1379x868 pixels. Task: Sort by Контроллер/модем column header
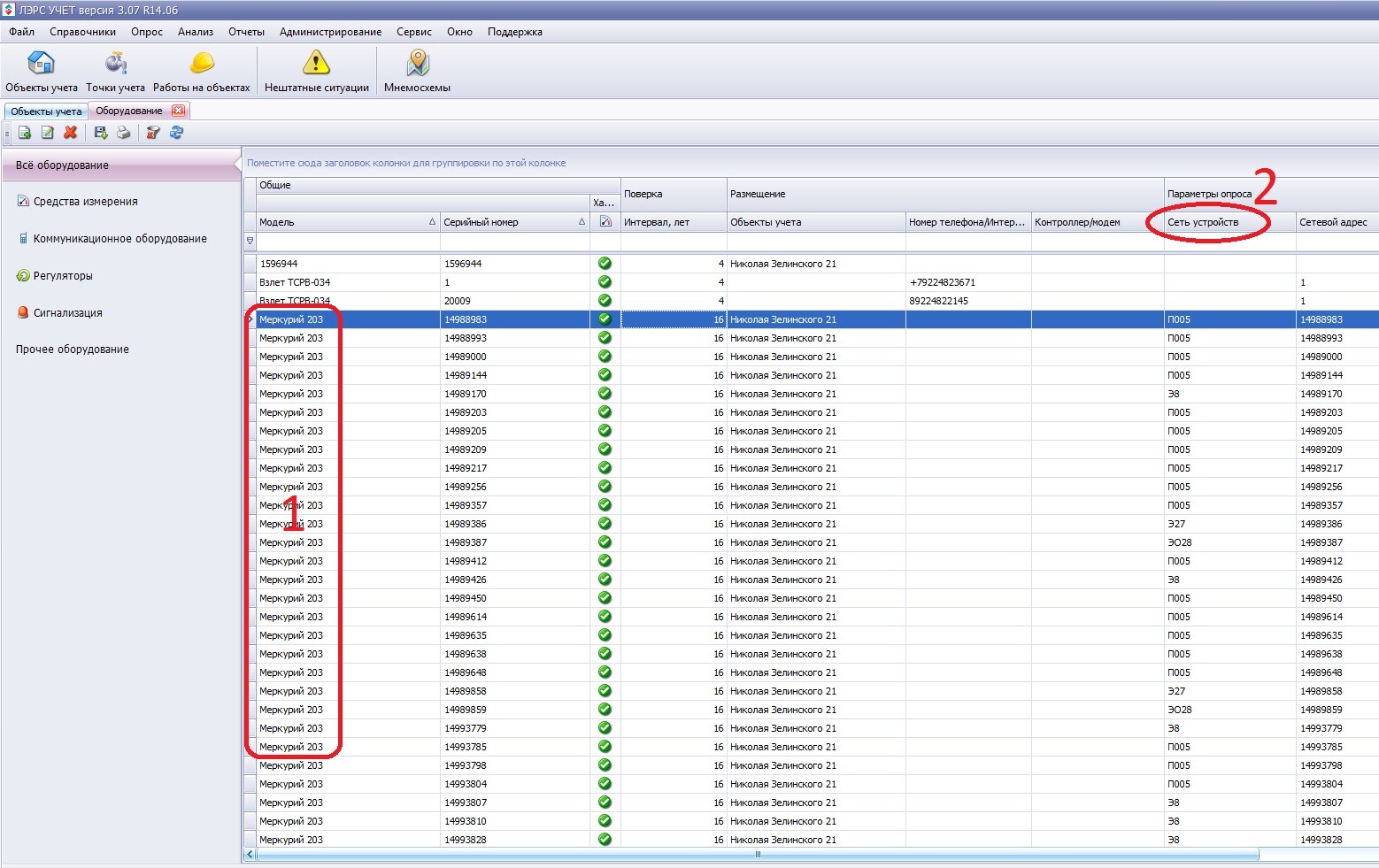(1098, 222)
